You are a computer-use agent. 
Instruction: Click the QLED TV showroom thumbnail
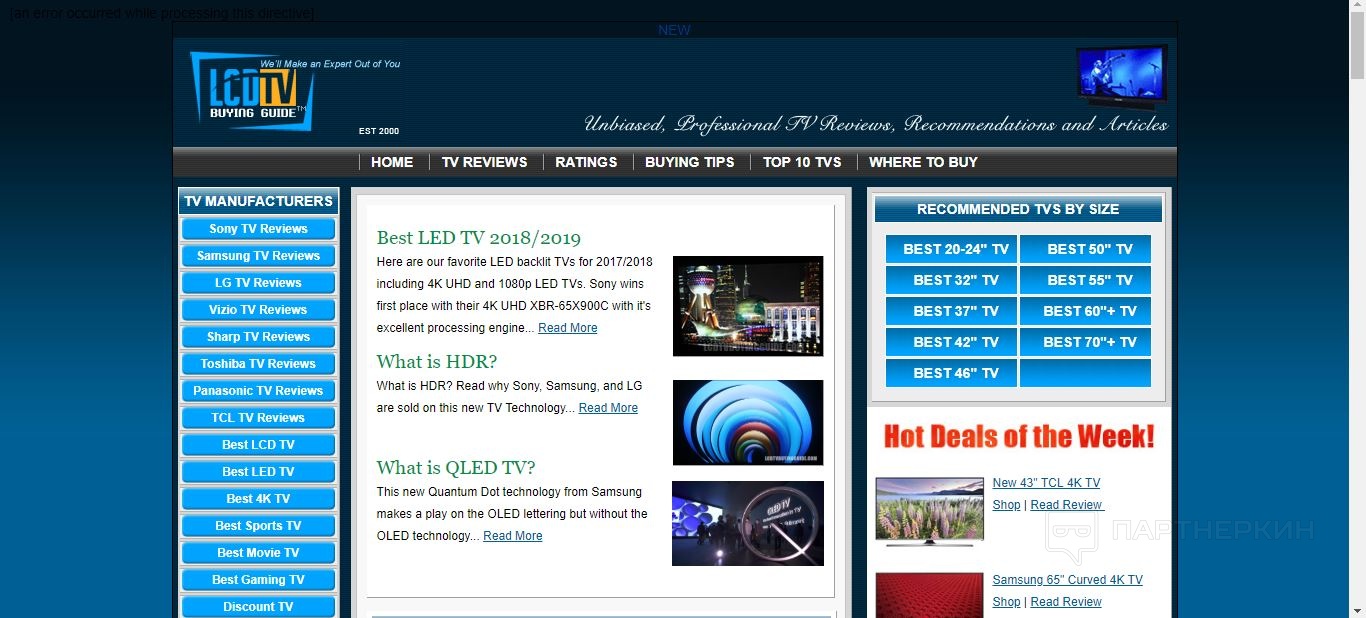(748, 523)
